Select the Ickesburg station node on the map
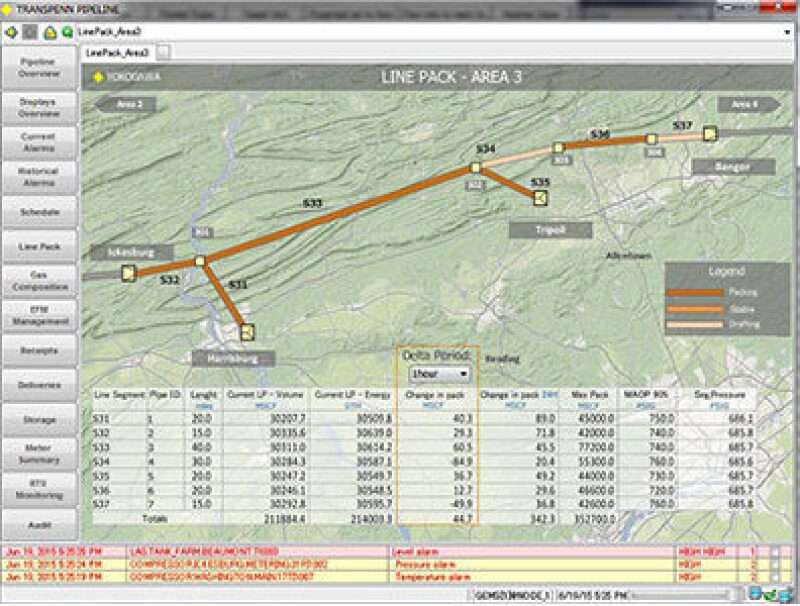The width and height of the screenshot is (800, 606). click(128, 274)
